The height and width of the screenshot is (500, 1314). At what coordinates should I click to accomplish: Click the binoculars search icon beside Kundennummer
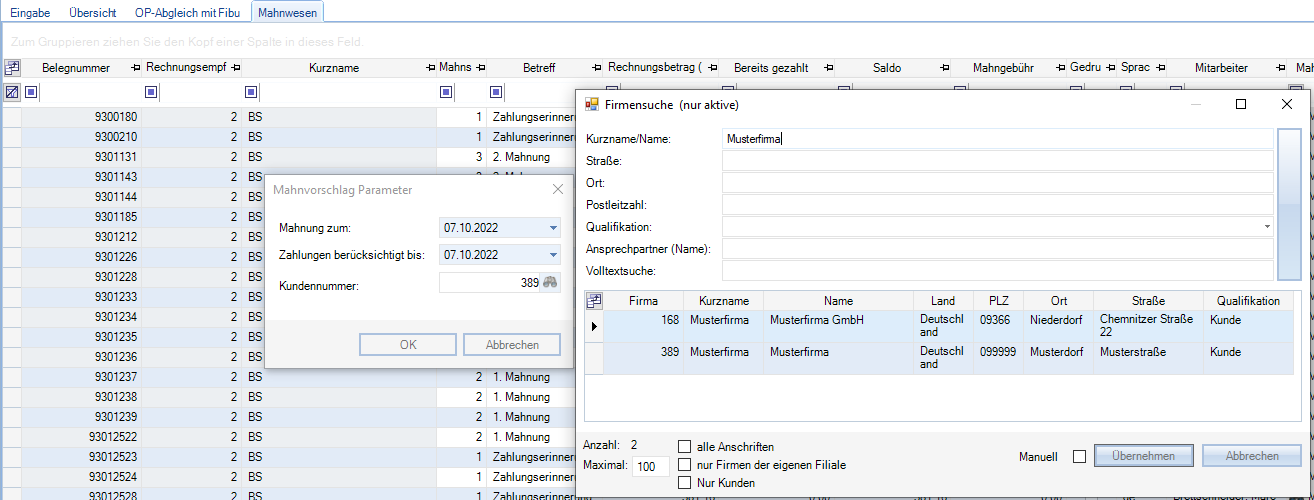click(549, 284)
